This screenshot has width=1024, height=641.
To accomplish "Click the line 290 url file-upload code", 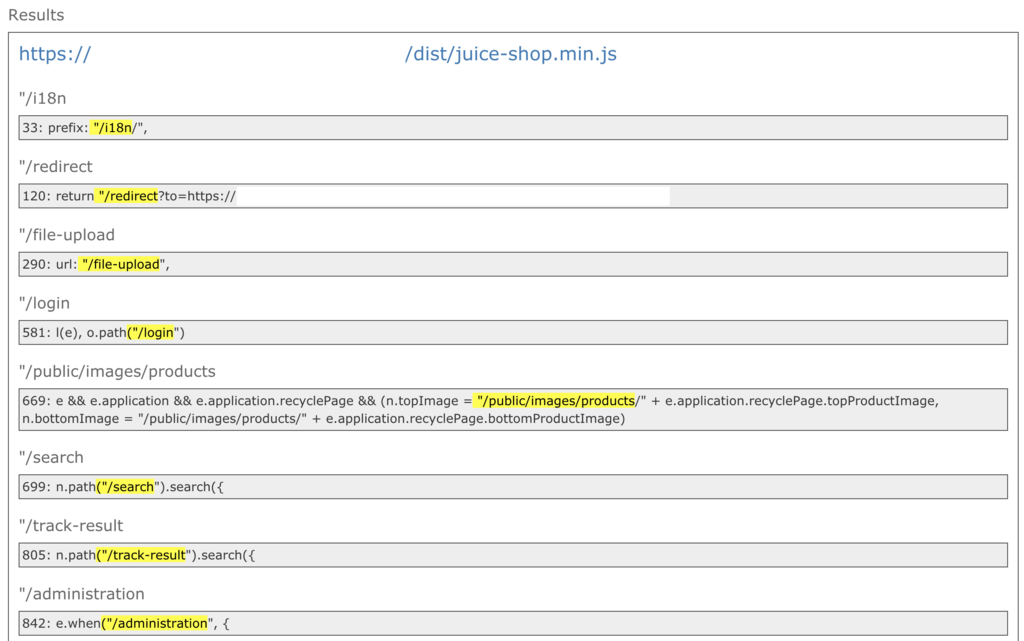I will pyautogui.click(x=513, y=264).
